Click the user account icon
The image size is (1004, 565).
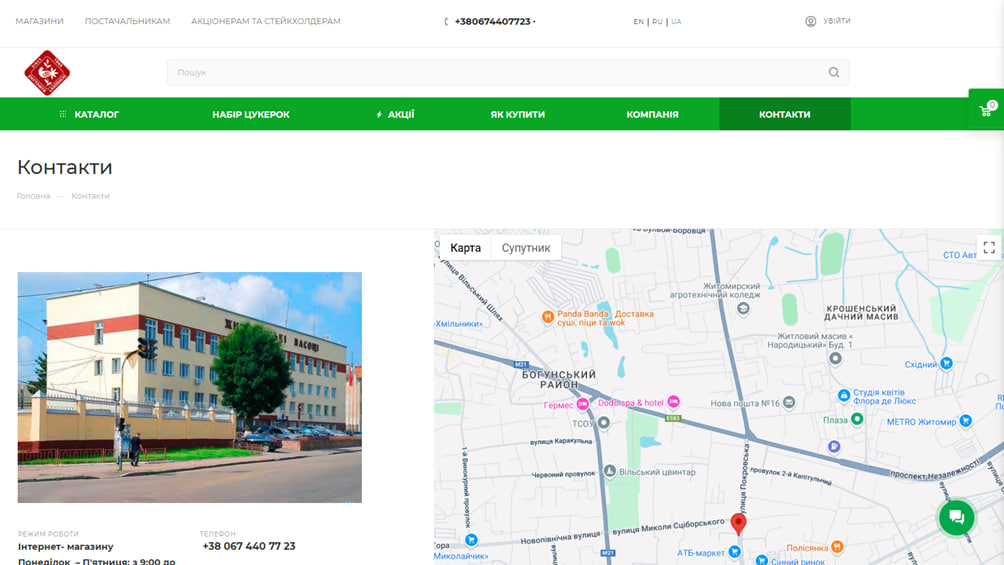(x=811, y=21)
